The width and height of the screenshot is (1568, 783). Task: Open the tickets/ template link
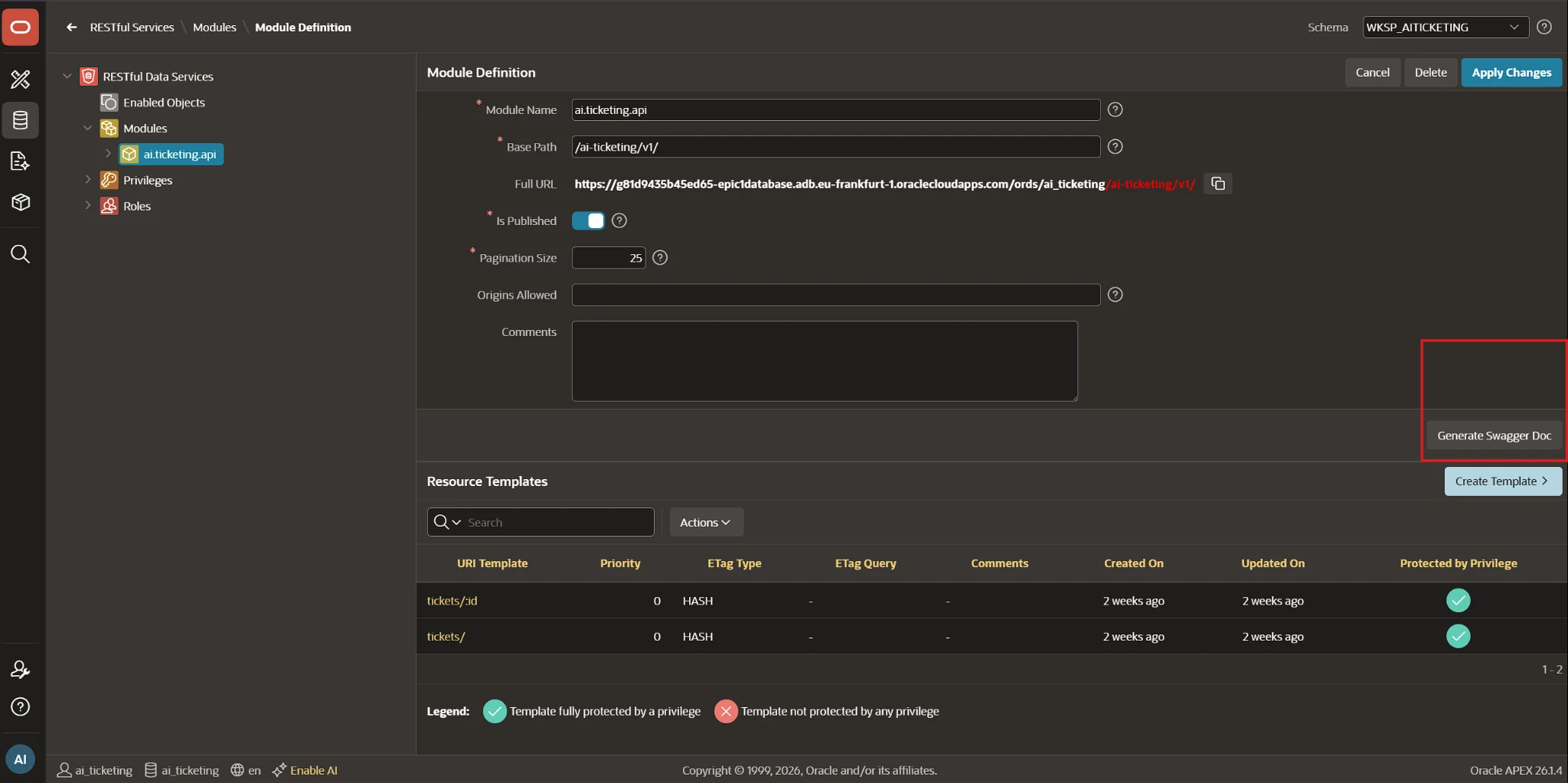(x=446, y=636)
